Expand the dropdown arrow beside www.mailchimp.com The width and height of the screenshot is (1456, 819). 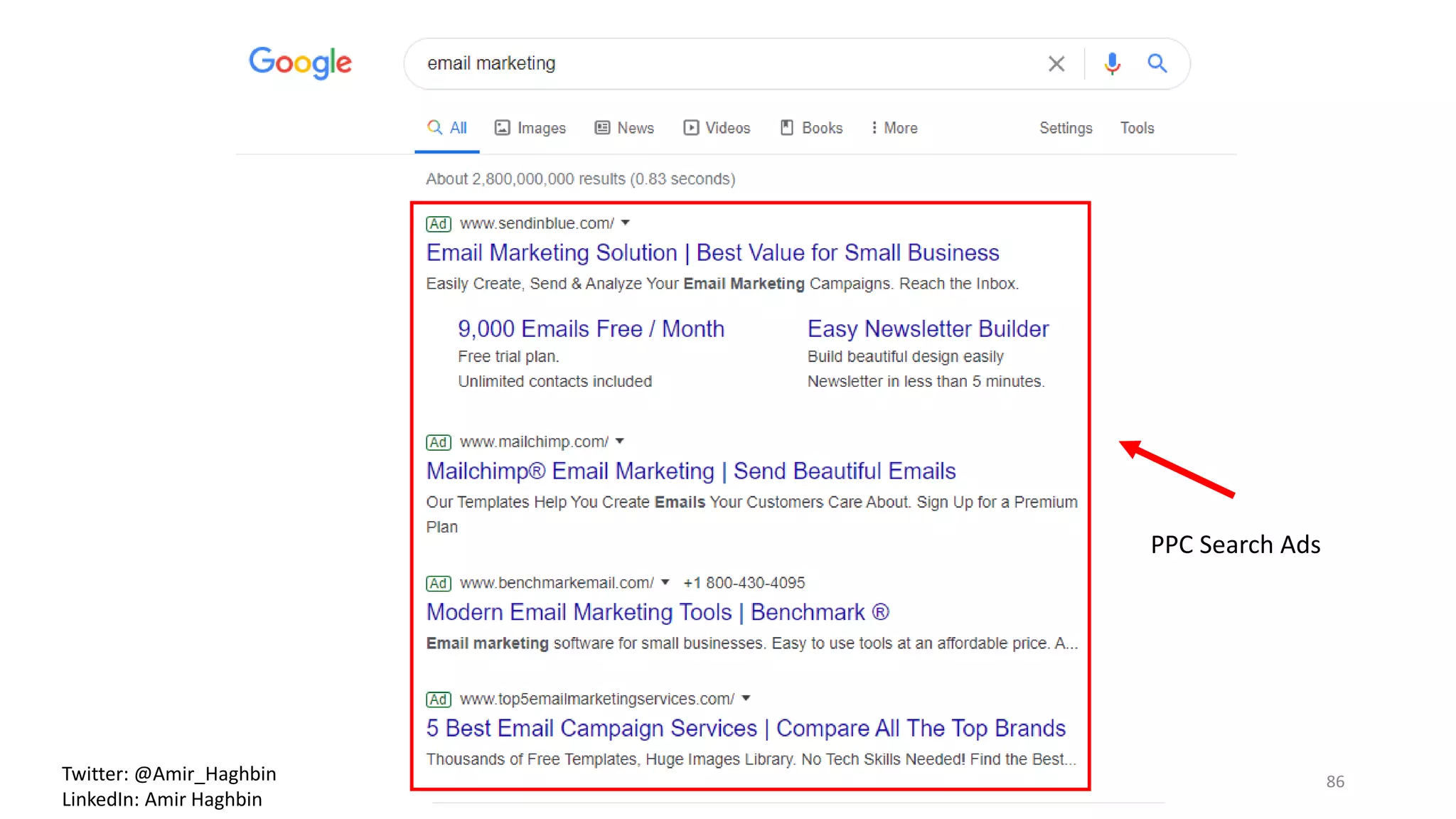coord(620,441)
